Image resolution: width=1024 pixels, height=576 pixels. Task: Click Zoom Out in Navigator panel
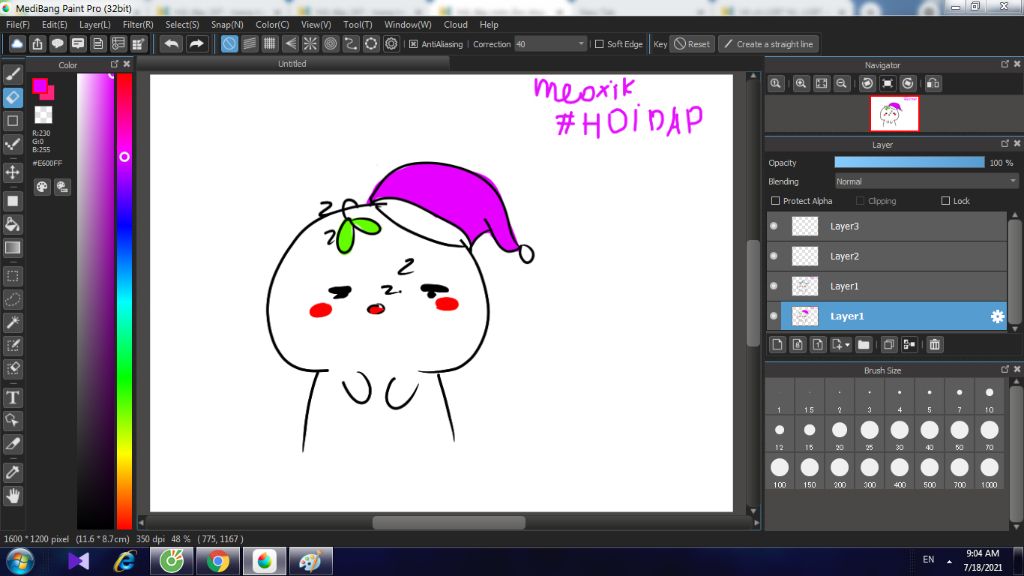click(842, 84)
